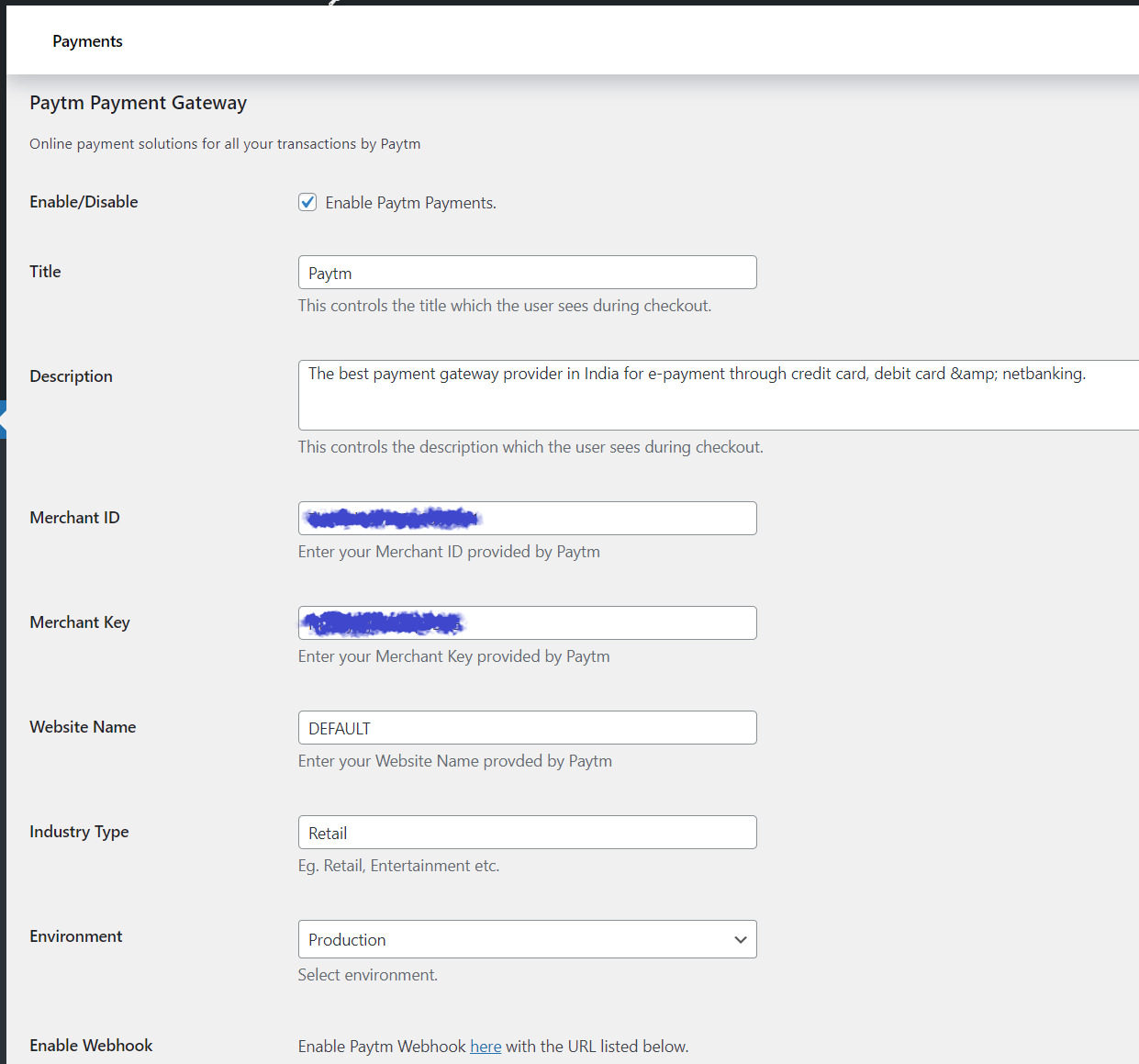Select the Payments tab
Screen dimensions: 1139x1064
coord(87,41)
